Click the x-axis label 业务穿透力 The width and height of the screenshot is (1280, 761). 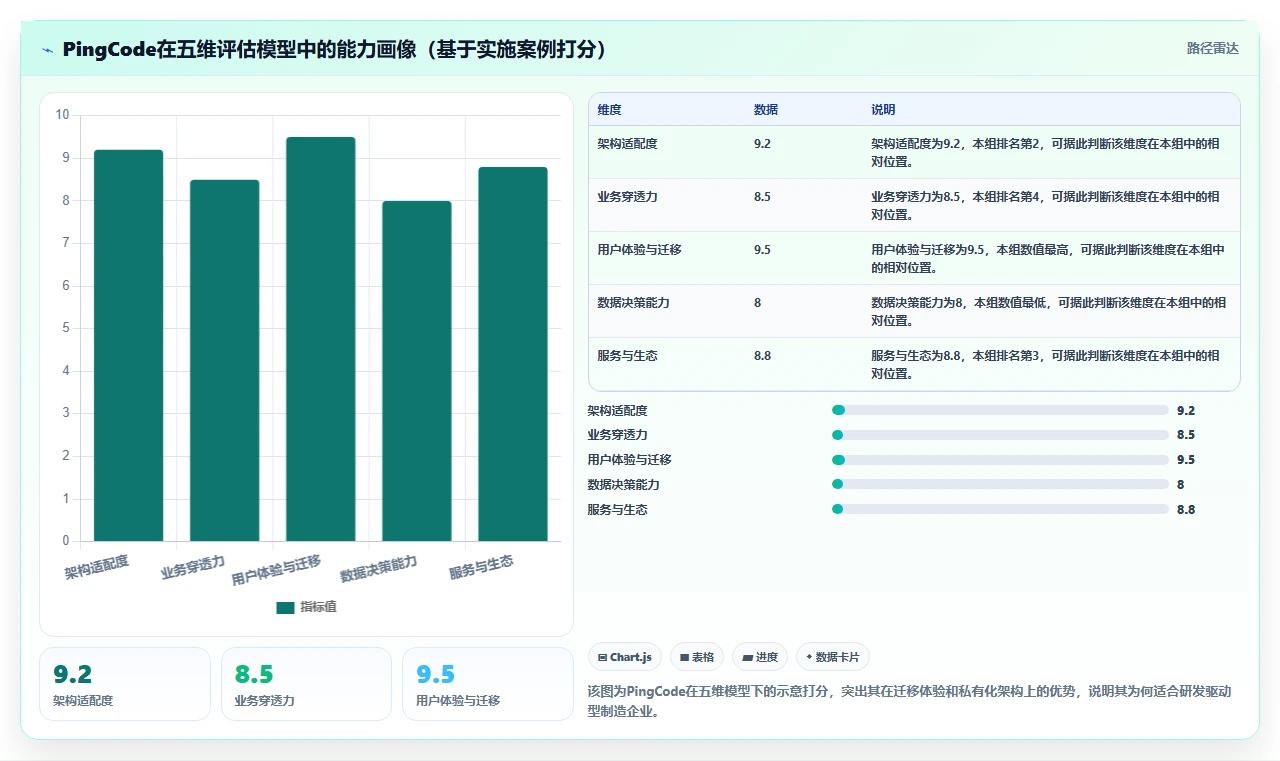coord(193,567)
